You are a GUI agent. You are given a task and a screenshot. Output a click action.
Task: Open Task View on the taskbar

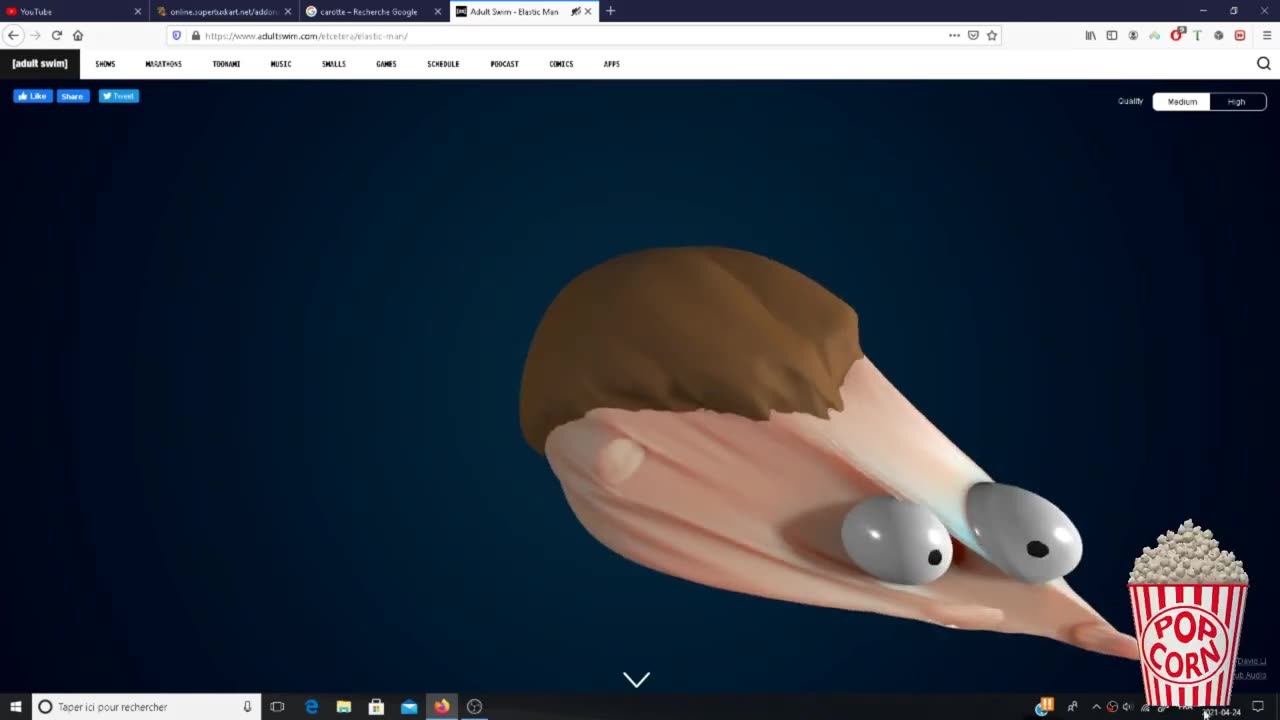(x=277, y=707)
